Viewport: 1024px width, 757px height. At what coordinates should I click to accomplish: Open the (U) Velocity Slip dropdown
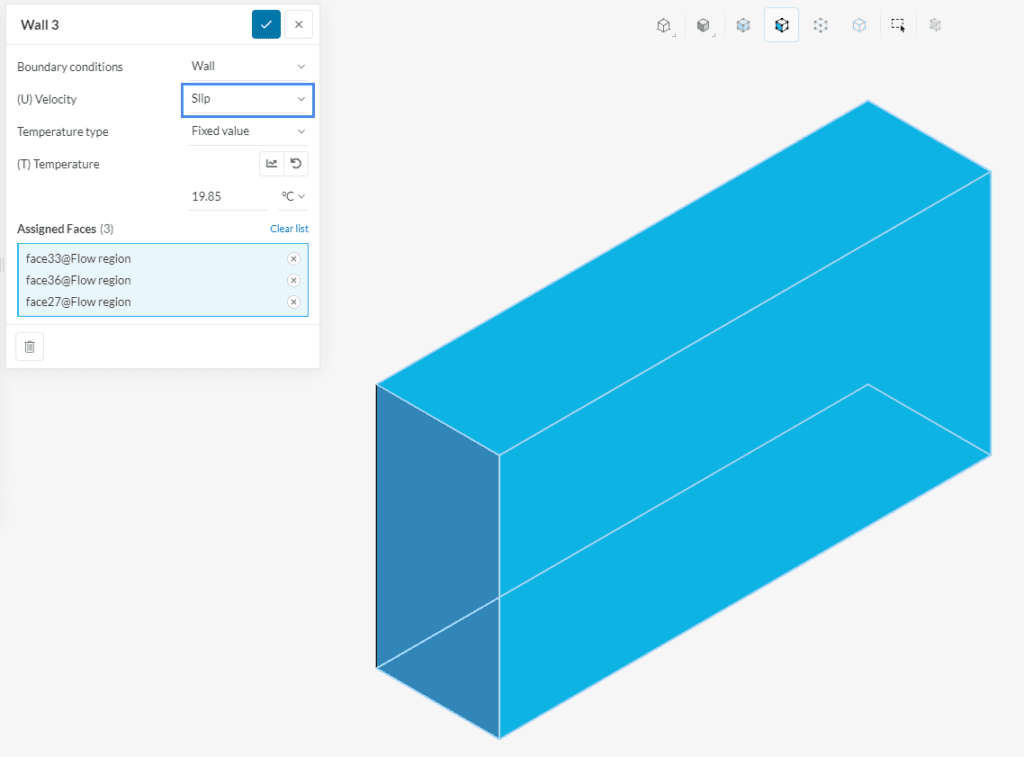(247, 99)
